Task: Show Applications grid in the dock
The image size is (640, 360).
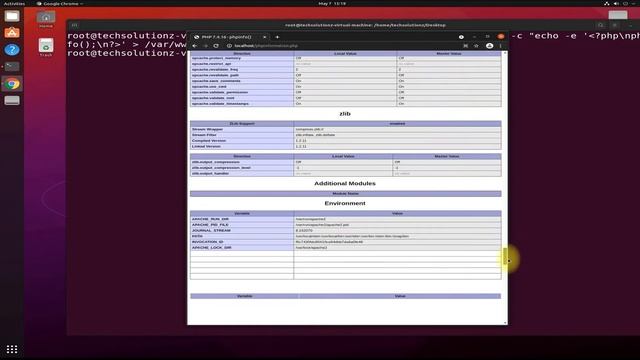Action: pyautogui.click(x=12, y=349)
